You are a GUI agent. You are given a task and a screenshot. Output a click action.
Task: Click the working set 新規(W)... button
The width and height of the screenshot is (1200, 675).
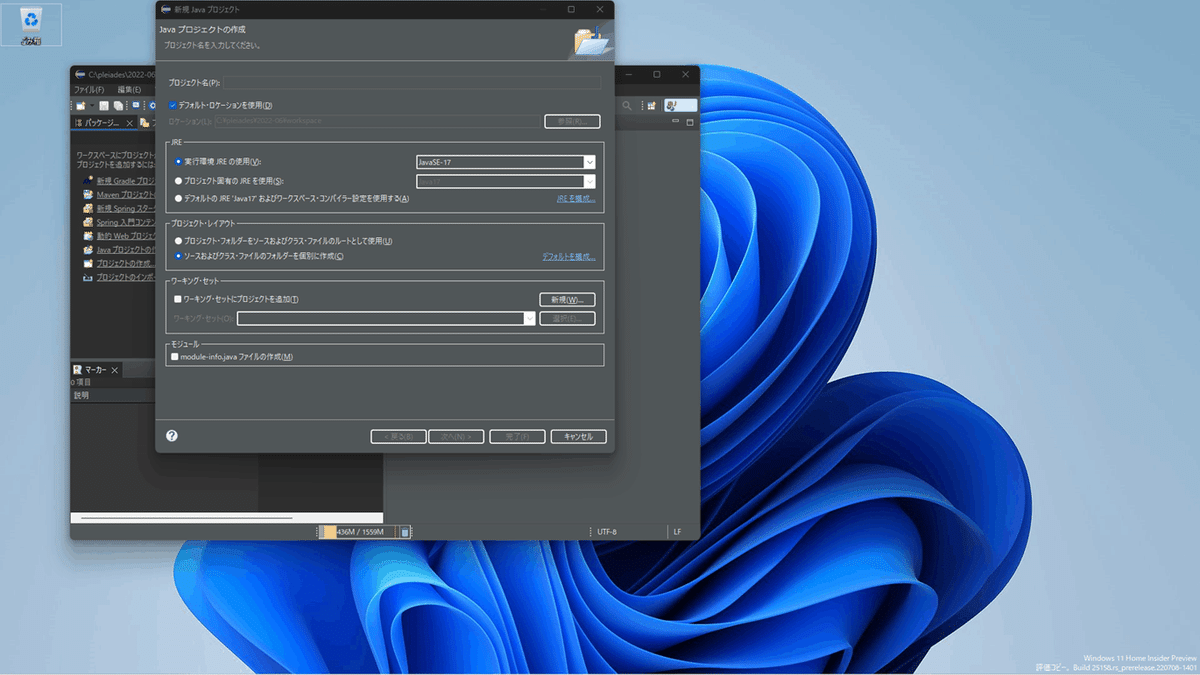click(x=568, y=299)
